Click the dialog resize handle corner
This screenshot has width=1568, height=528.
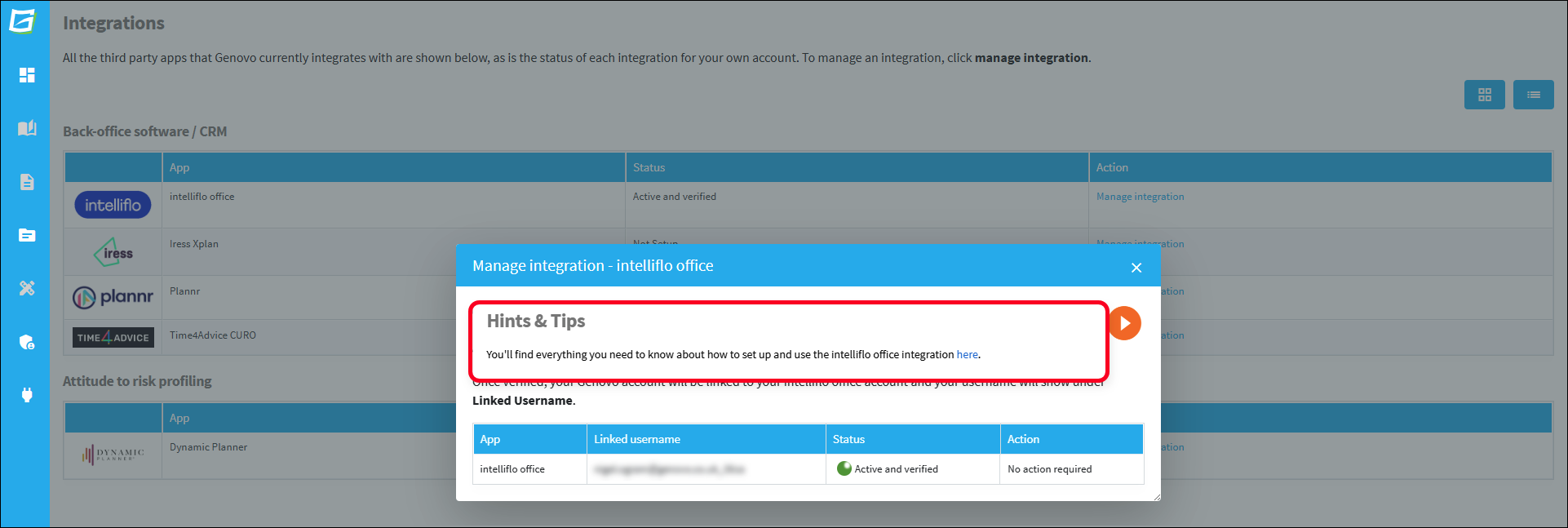point(1156,496)
